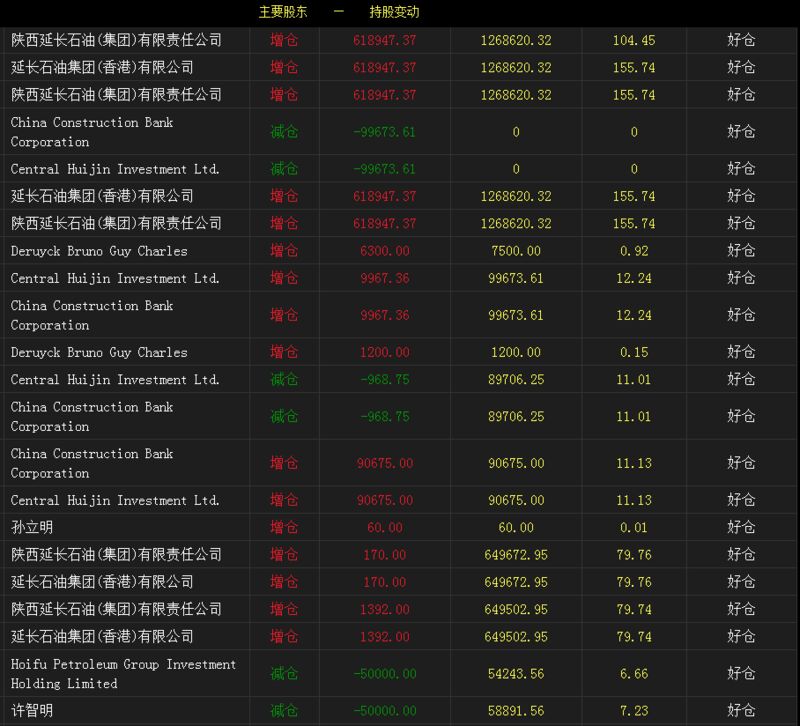The image size is (800, 726).
Task: Click 好仓 in the Hoifu Petroleum row
Action: pyautogui.click(x=741, y=673)
